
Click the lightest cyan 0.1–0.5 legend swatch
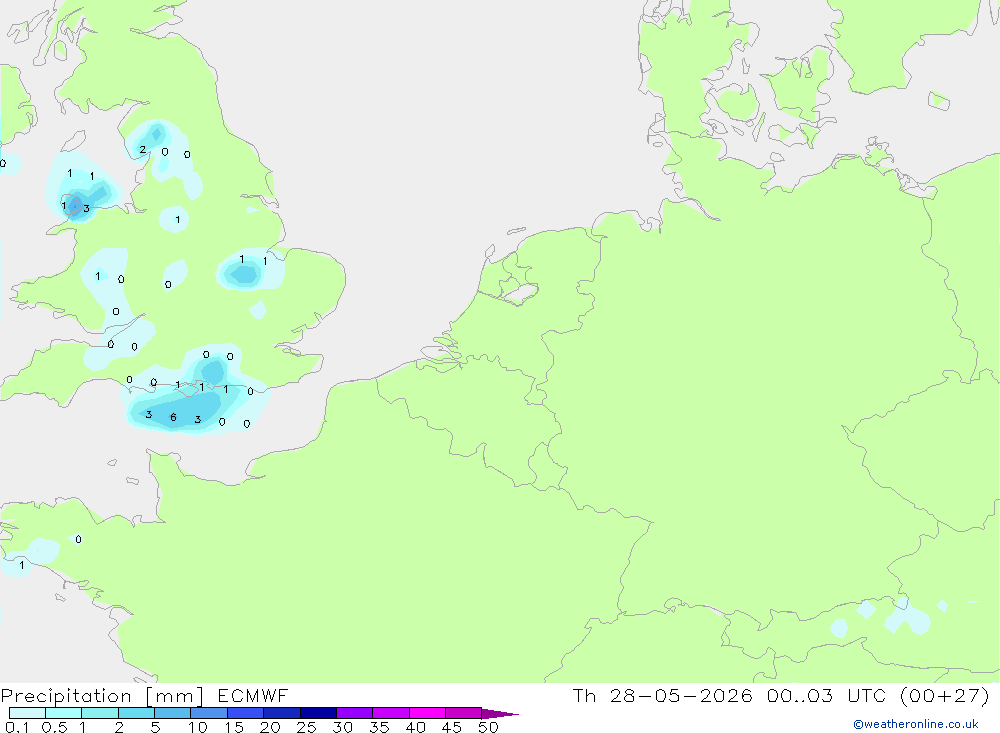tap(27, 713)
